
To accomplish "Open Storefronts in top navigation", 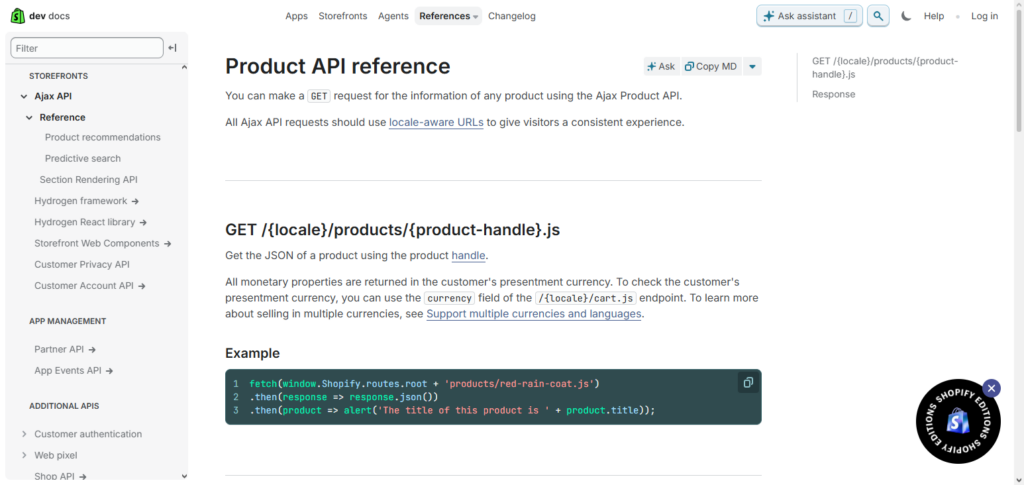I will [343, 16].
